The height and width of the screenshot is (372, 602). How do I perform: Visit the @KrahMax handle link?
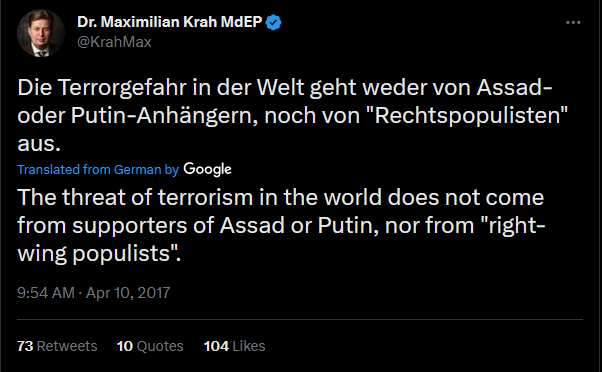(x=114, y=41)
